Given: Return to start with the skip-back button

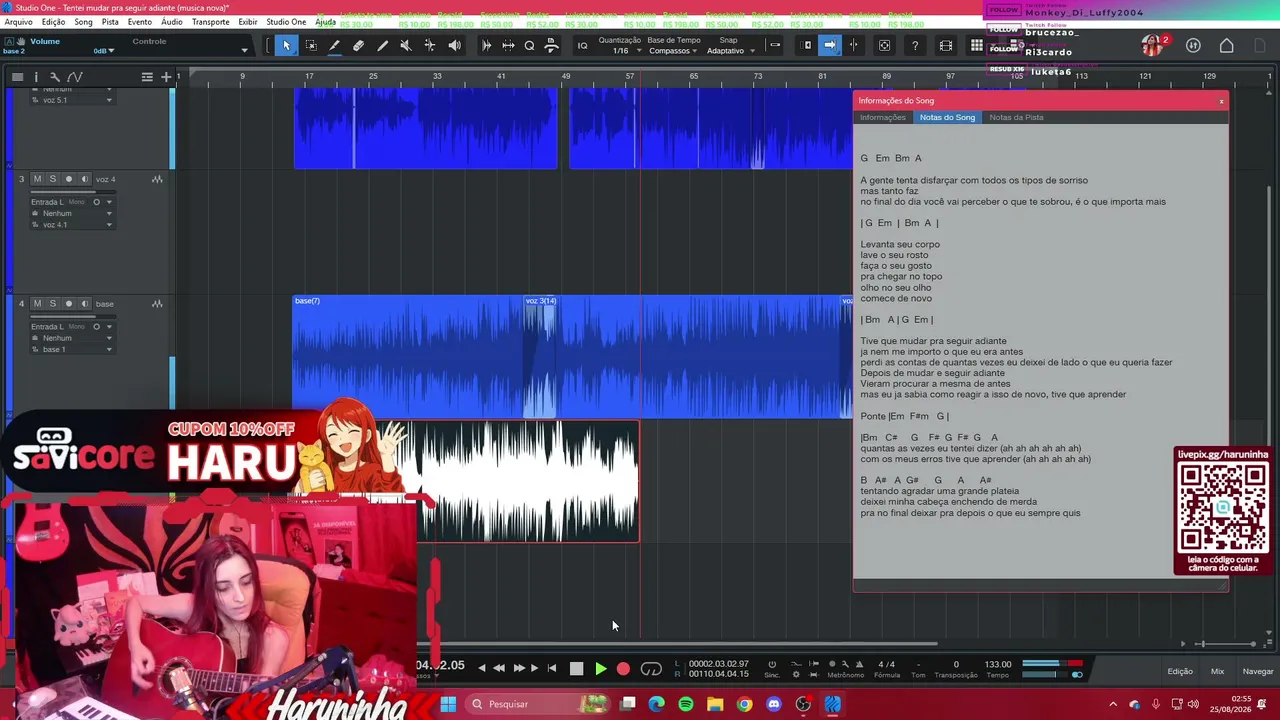Looking at the screenshot, I should point(552,669).
